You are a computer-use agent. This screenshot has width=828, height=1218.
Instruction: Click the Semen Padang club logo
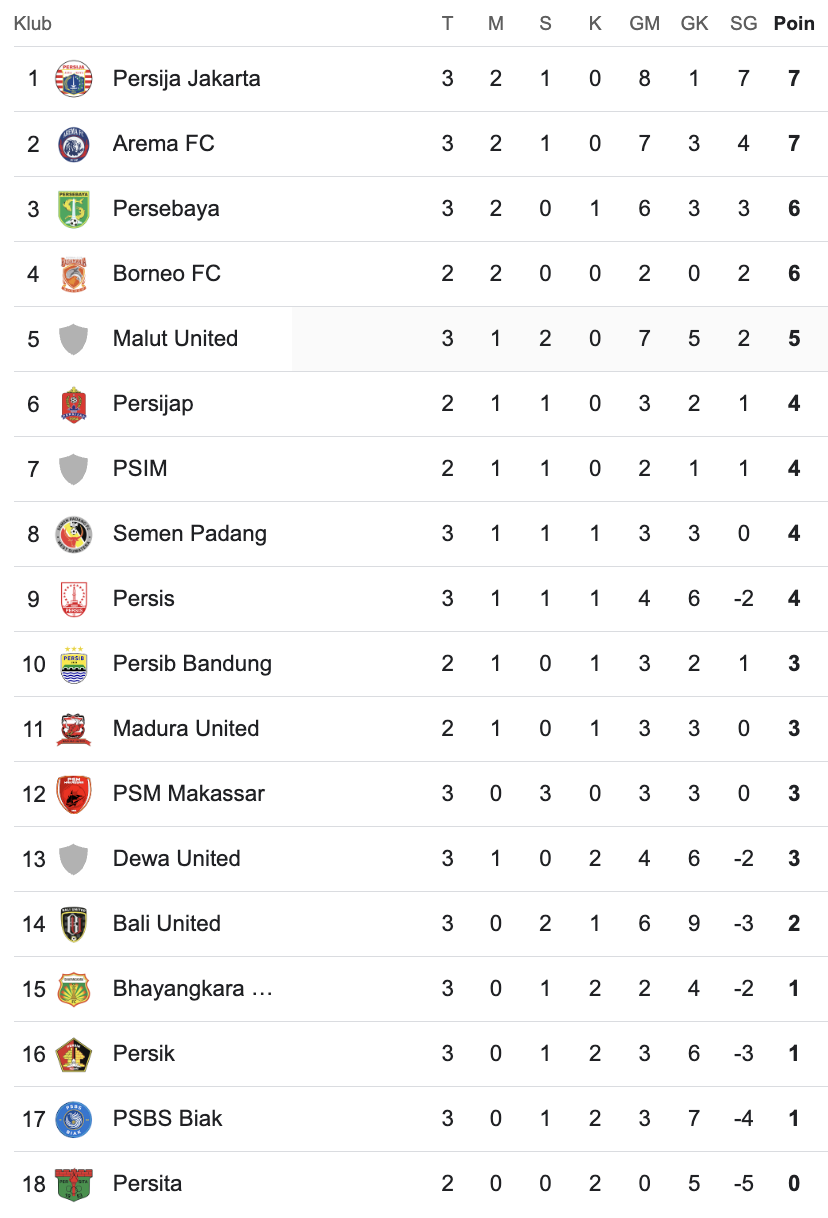coord(74,534)
